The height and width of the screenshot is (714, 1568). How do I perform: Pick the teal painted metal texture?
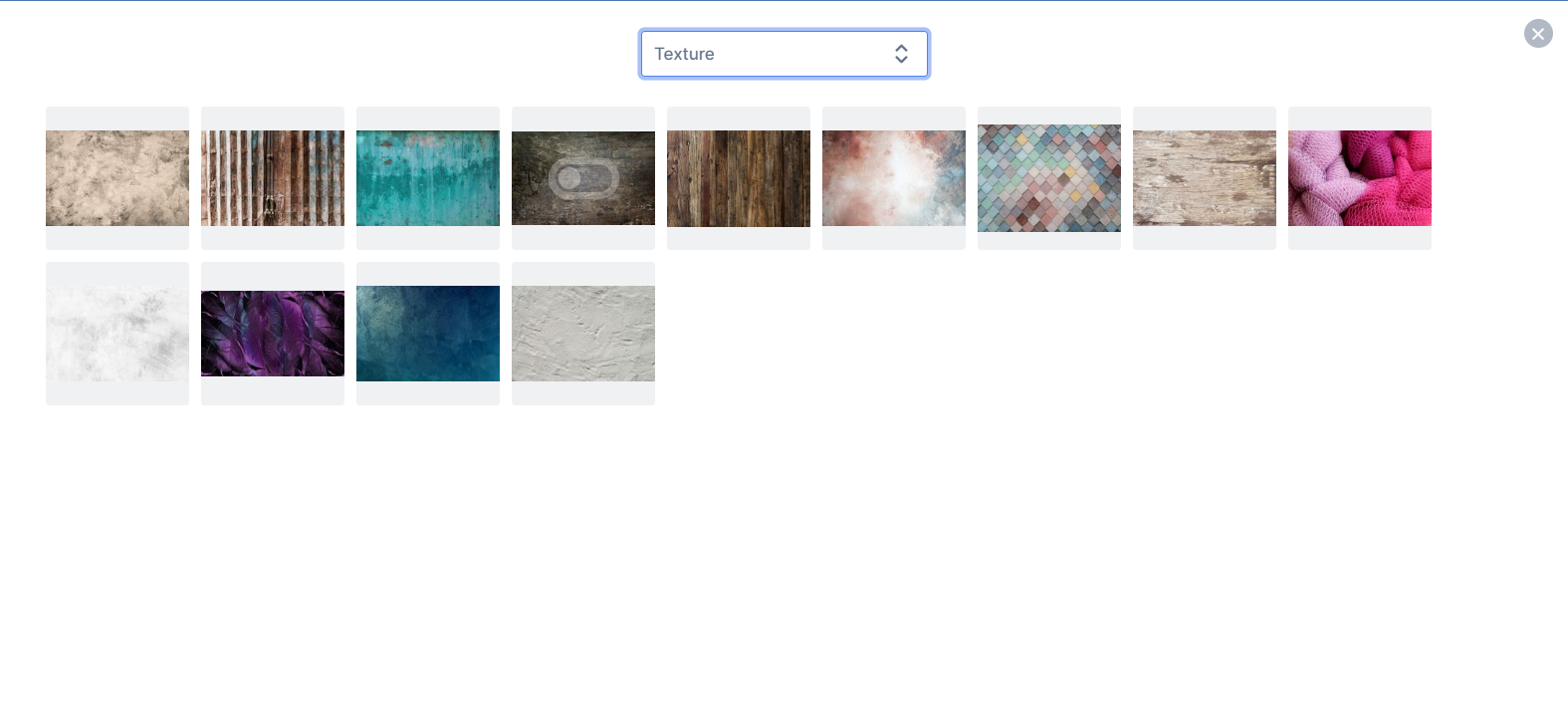point(428,178)
